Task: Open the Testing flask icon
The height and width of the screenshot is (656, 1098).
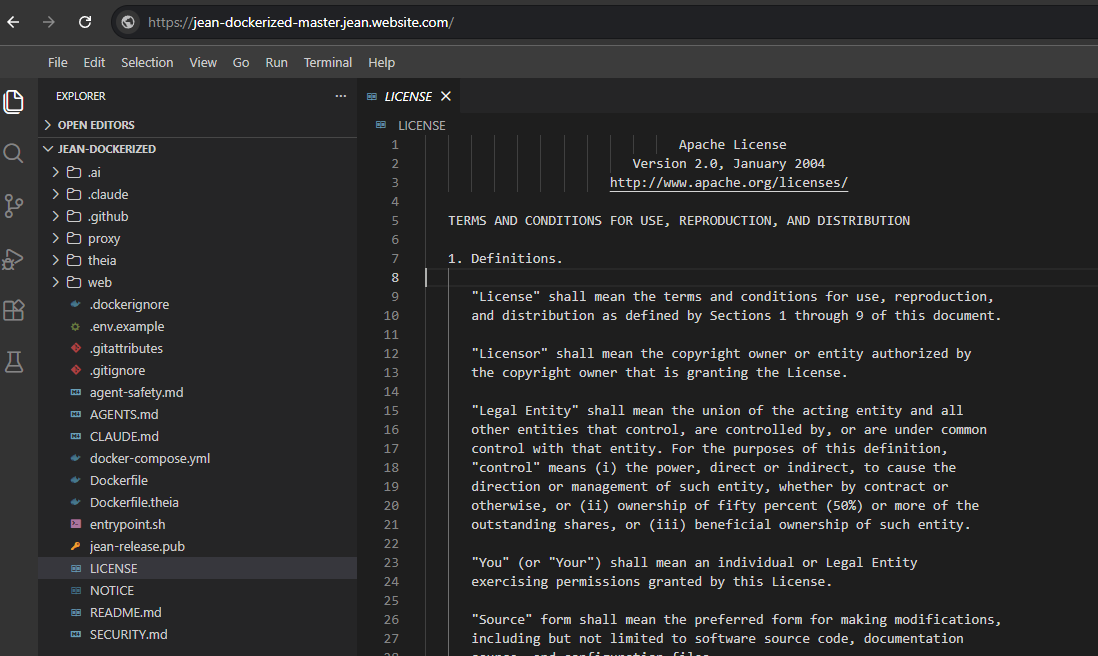Action: click(x=14, y=362)
